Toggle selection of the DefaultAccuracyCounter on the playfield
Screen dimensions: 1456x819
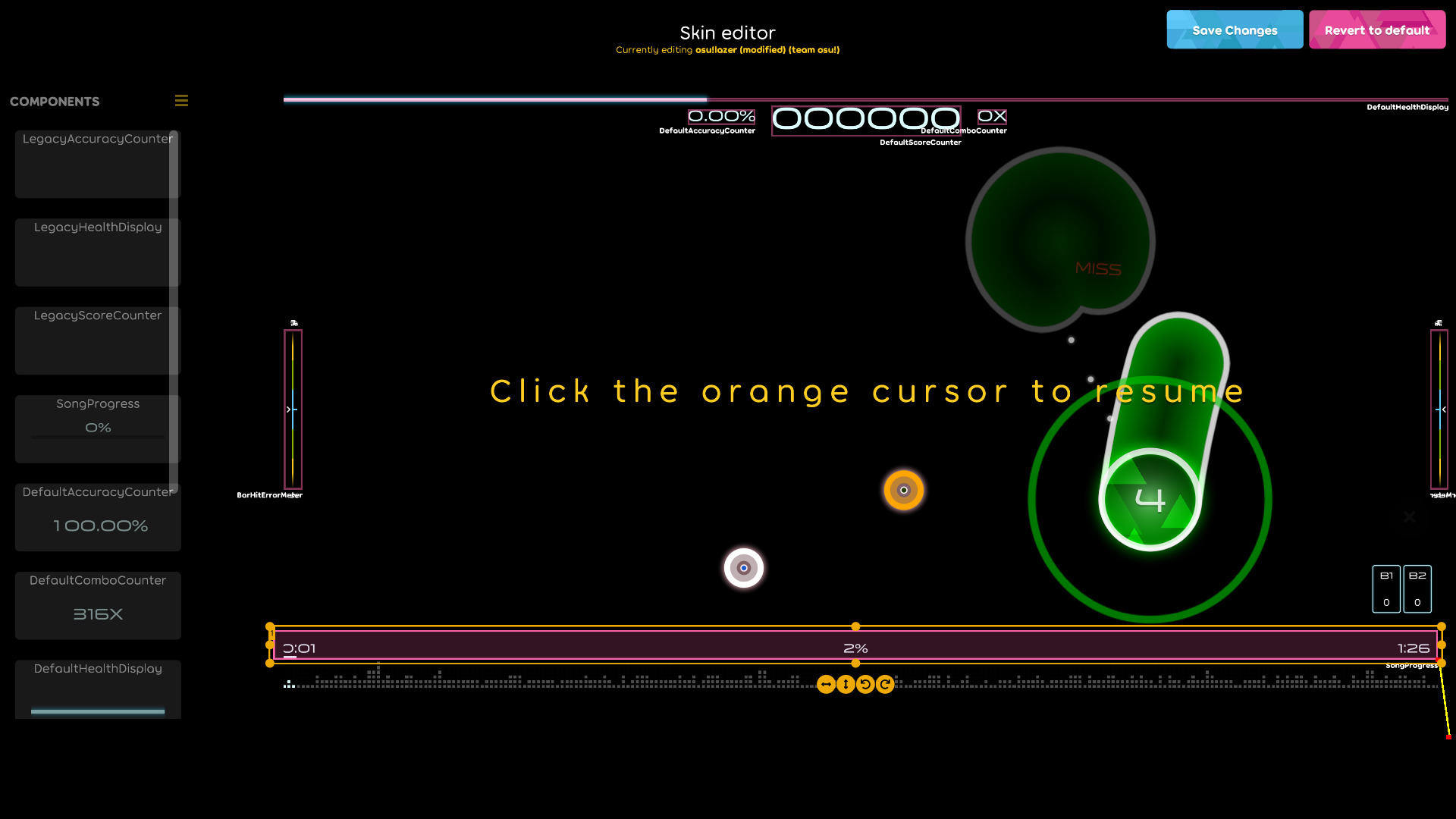(x=720, y=117)
